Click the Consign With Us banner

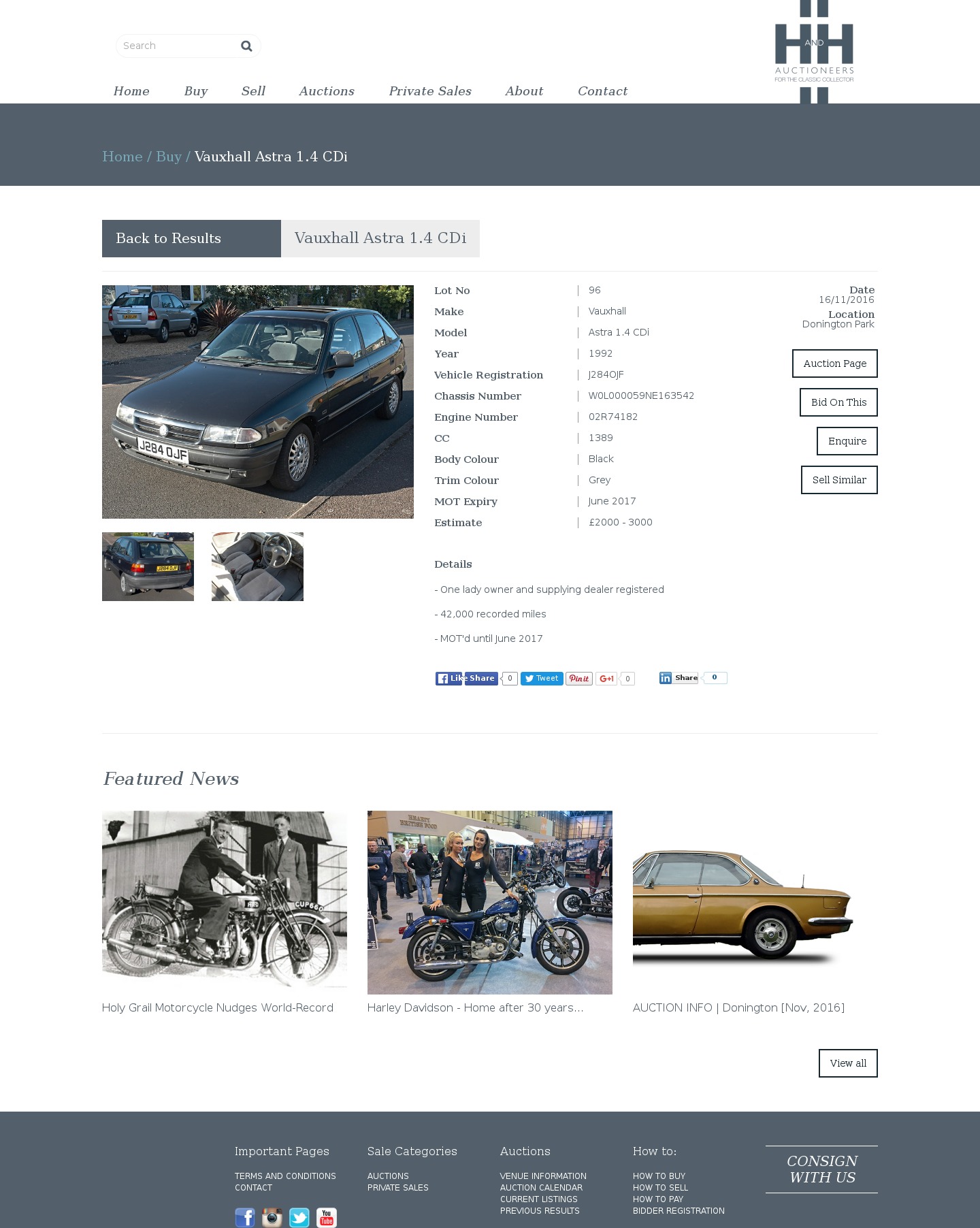821,1169
